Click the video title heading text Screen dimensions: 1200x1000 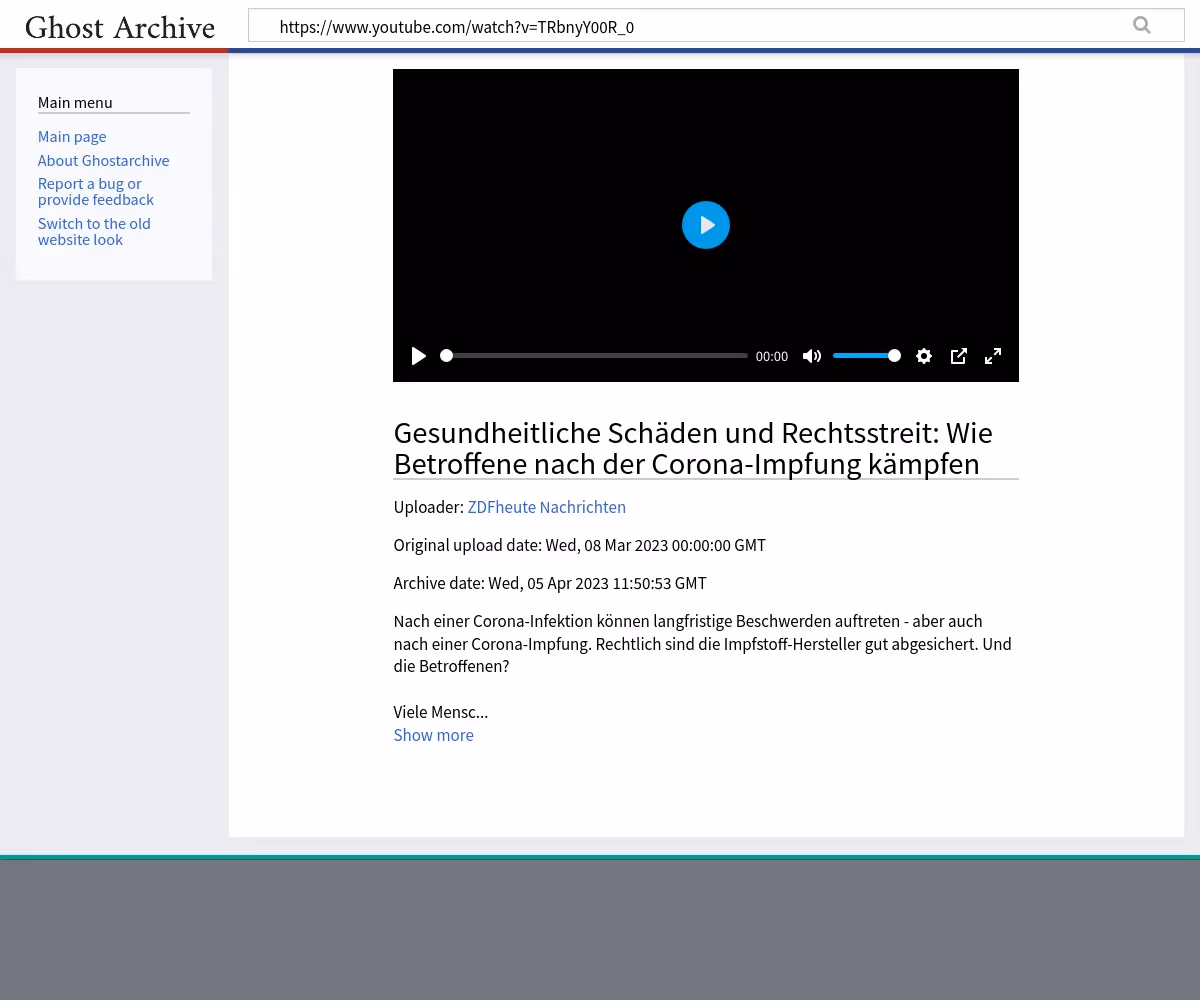coord(693,448)
